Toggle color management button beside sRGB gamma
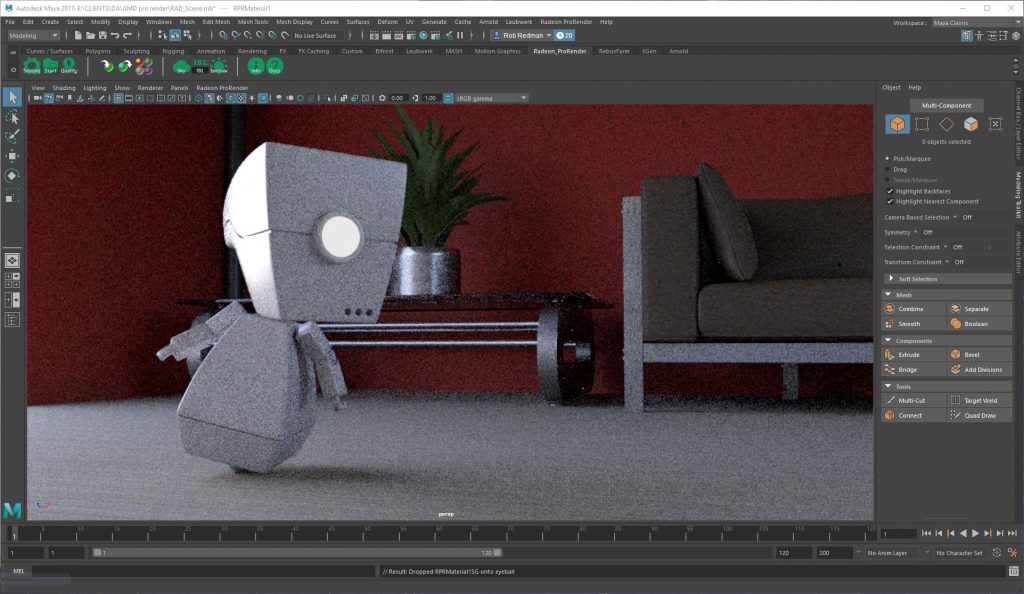 448,98
